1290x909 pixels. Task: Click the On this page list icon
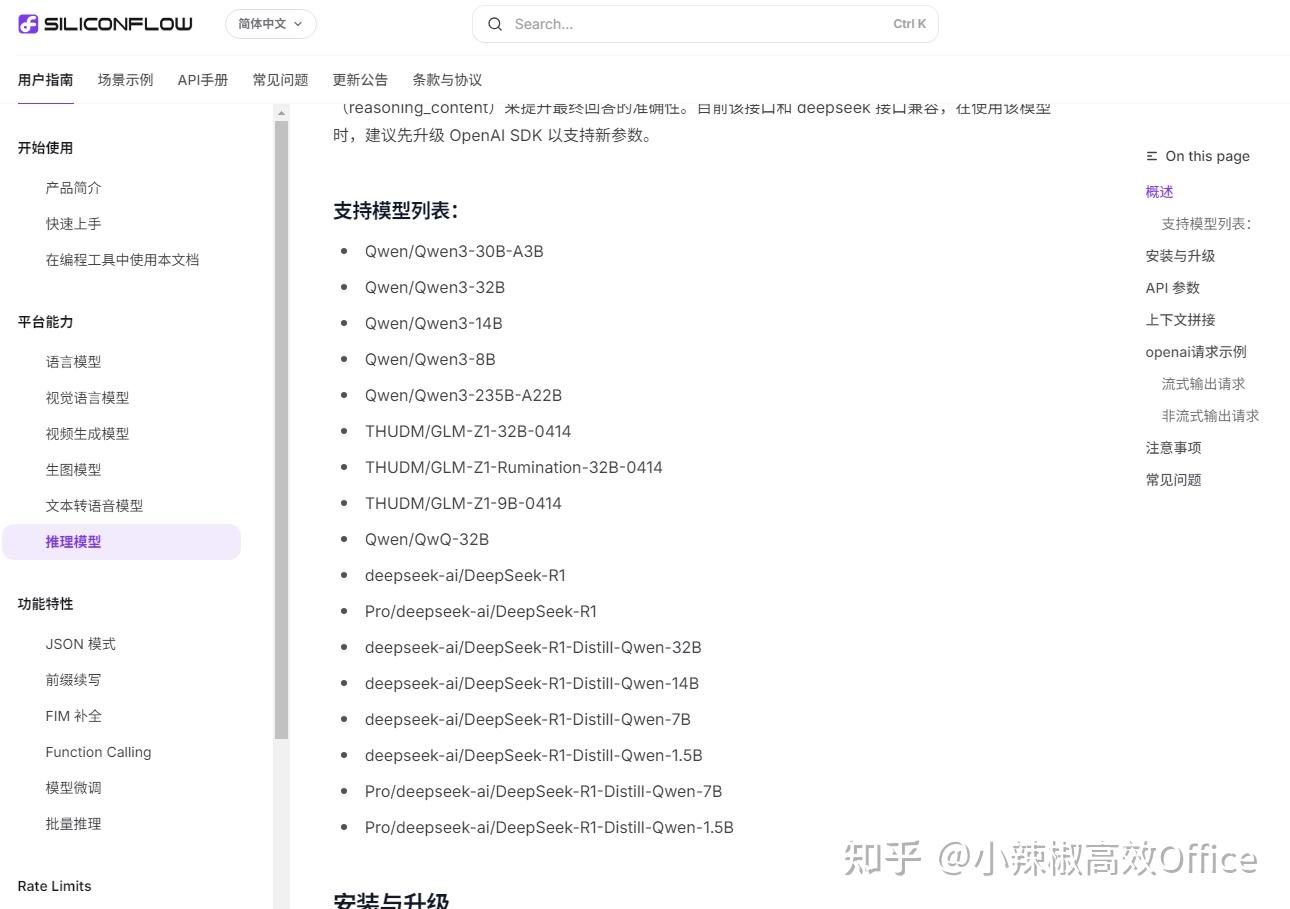tap(1150, 156)
